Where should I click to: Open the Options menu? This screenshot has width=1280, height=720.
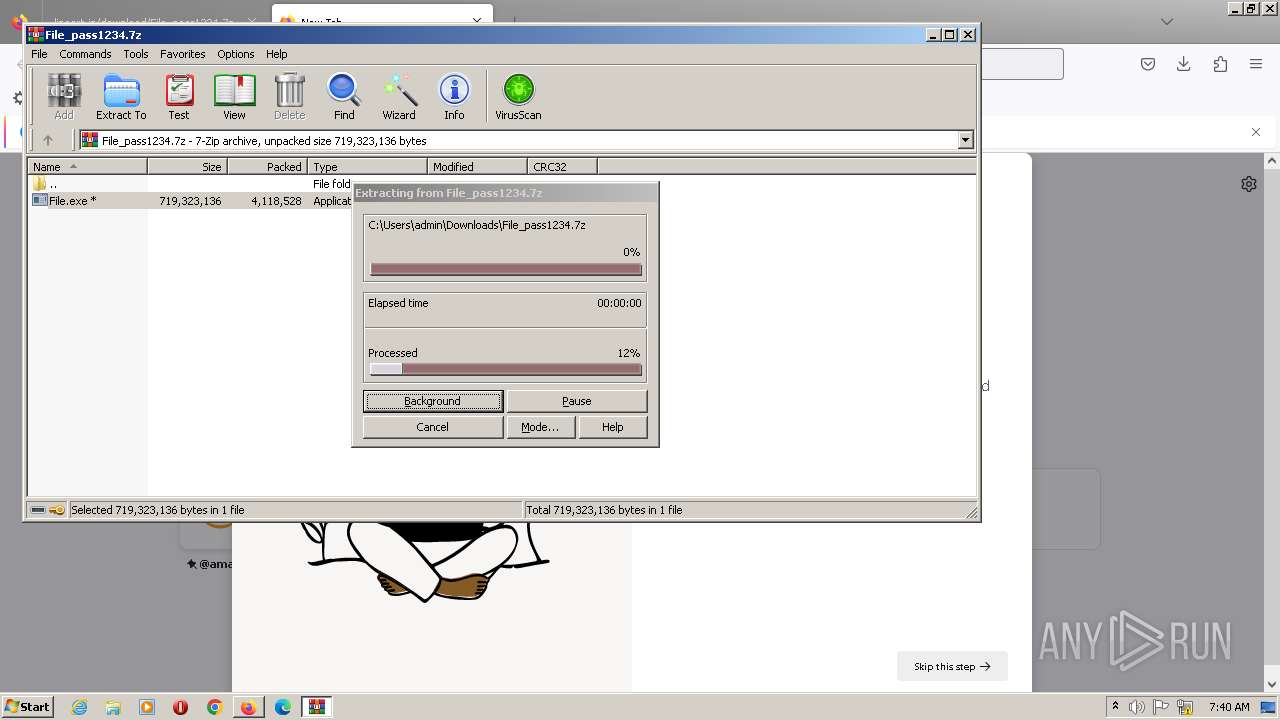click(236, 54)
